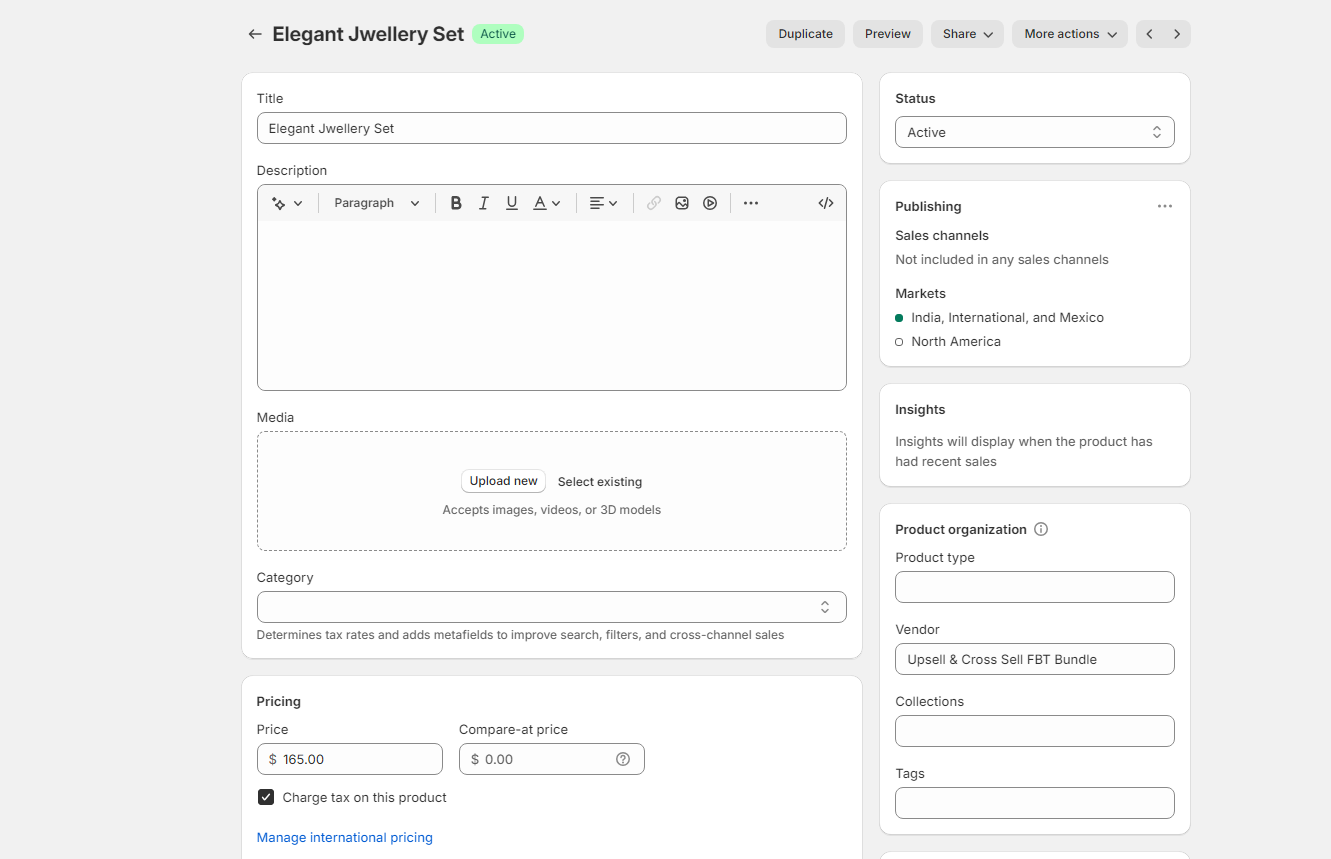Open Paragraph style dropdown
The image size is (1331, 859).
tap(377, 203)
